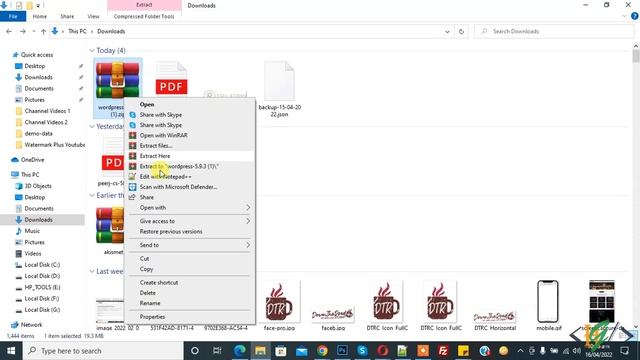
Task: Expand the Send to submenu
Action: click(x=248, y=245)
